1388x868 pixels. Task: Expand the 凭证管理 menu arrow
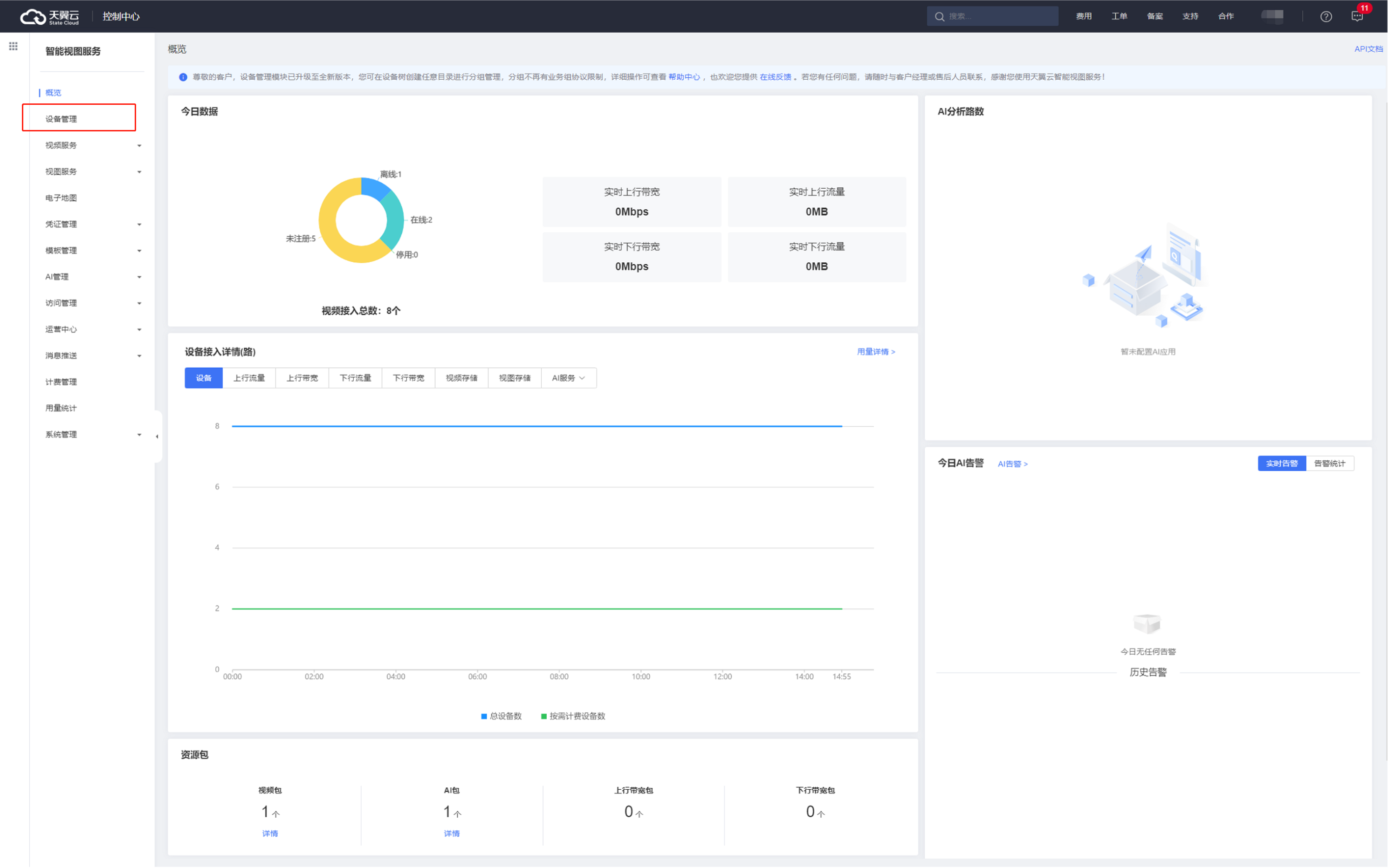pyautogui.click(x=139, y=225)
